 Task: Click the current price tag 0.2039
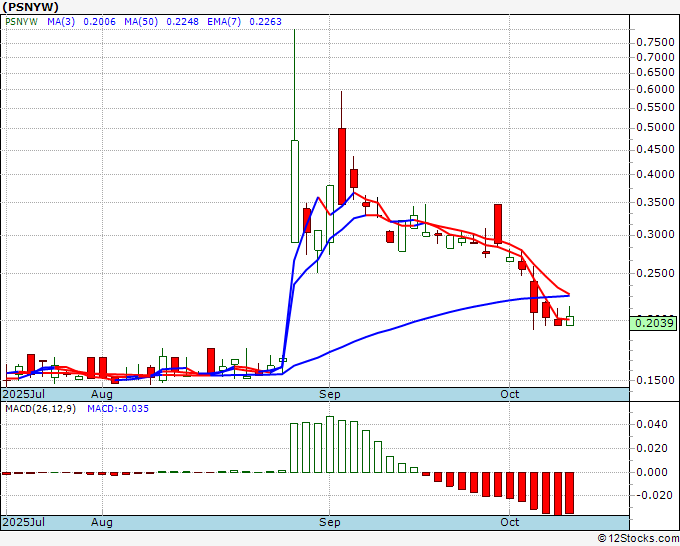pos(654,323)
